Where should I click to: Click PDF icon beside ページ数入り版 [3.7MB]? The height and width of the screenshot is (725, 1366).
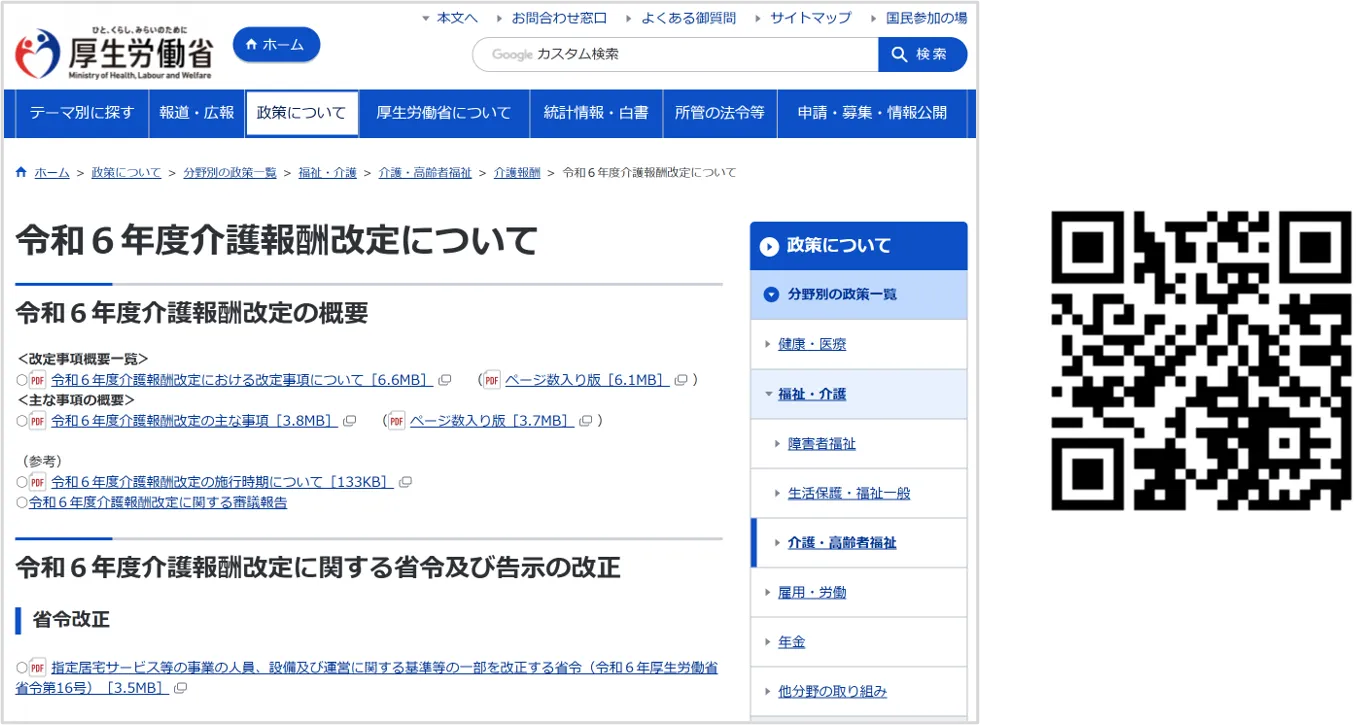coord(397,421)
